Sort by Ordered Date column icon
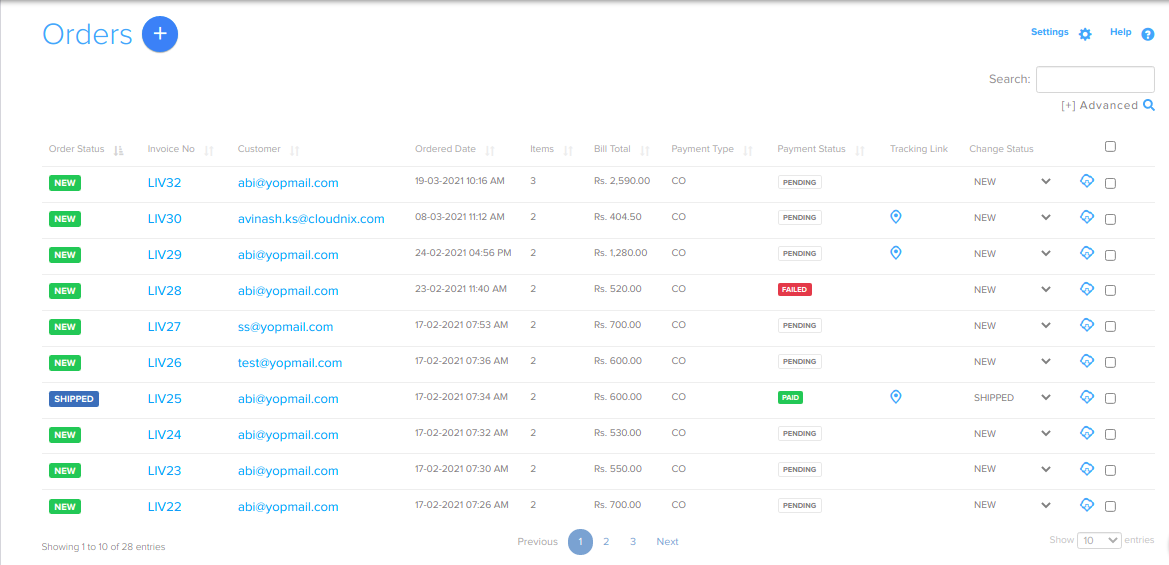 pos(490,151)
